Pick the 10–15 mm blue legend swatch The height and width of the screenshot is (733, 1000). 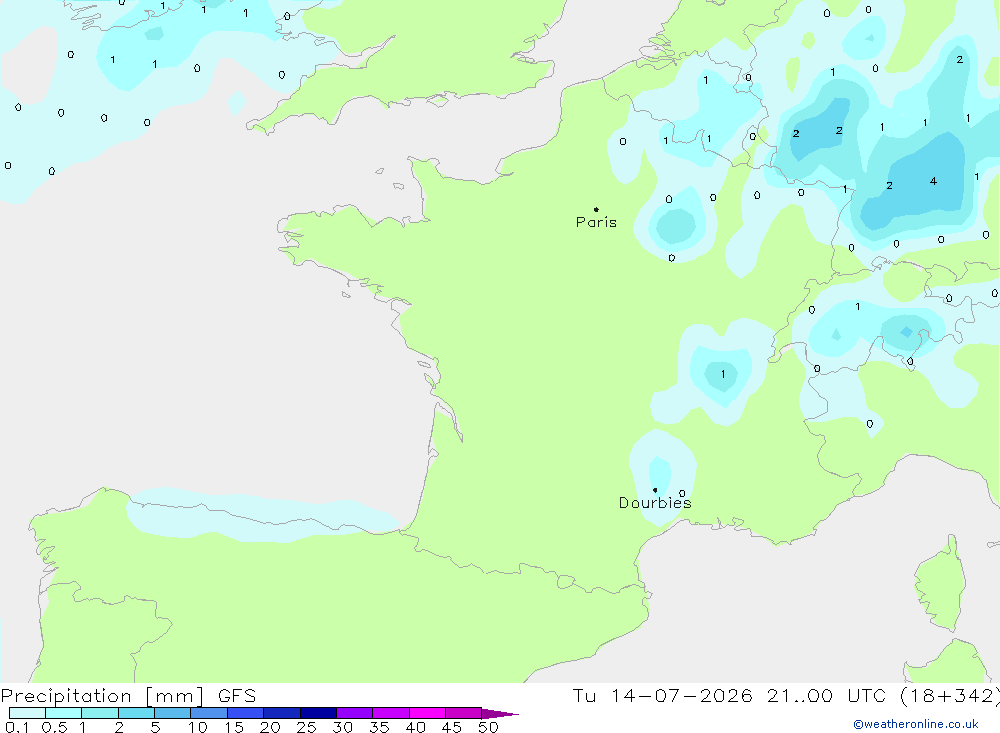click(x=209, y=713)
